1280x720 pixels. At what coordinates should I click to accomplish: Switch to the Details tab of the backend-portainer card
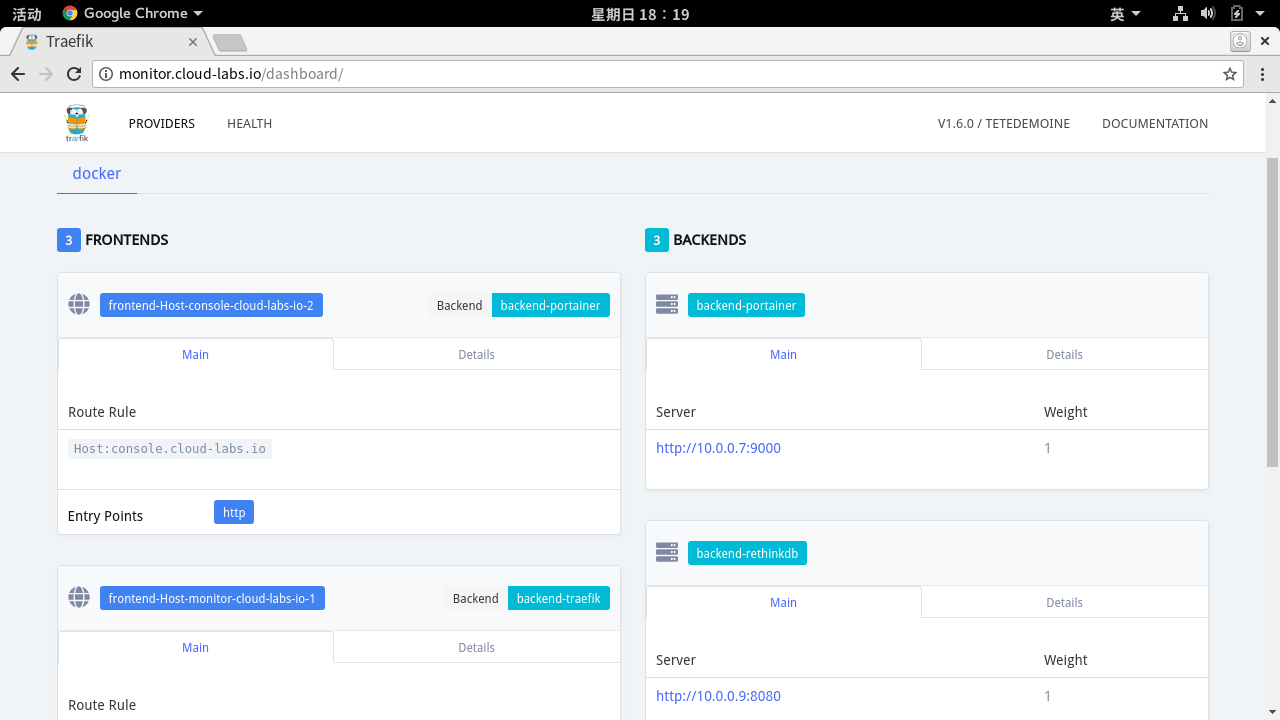pyautogui.click(x=1064, y=354)
